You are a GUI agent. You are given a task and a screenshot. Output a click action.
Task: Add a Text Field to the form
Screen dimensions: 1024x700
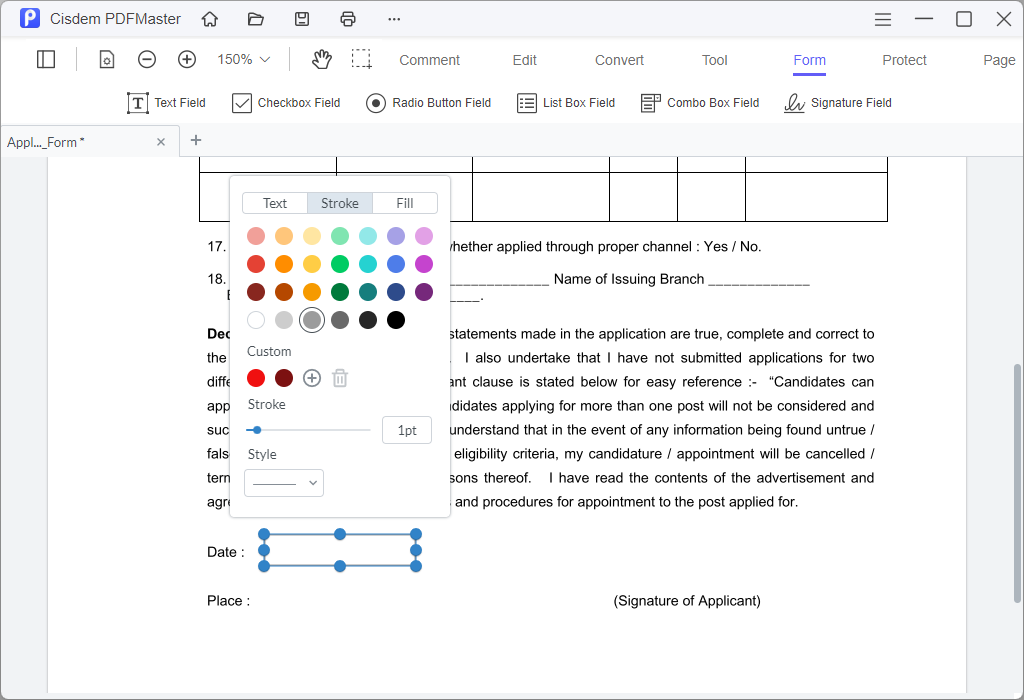coord(166,103)
